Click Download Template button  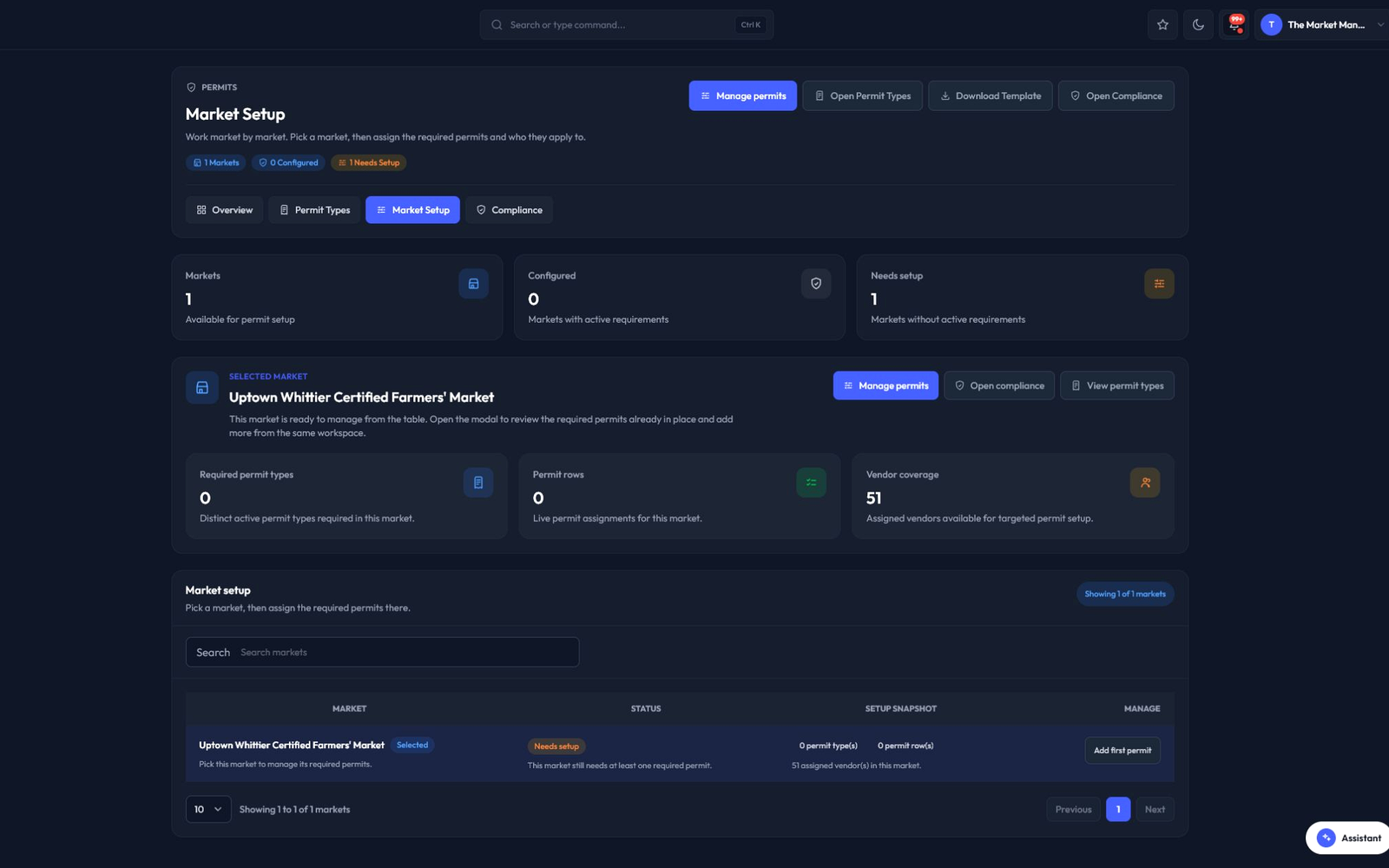click(x=990, y=95)
